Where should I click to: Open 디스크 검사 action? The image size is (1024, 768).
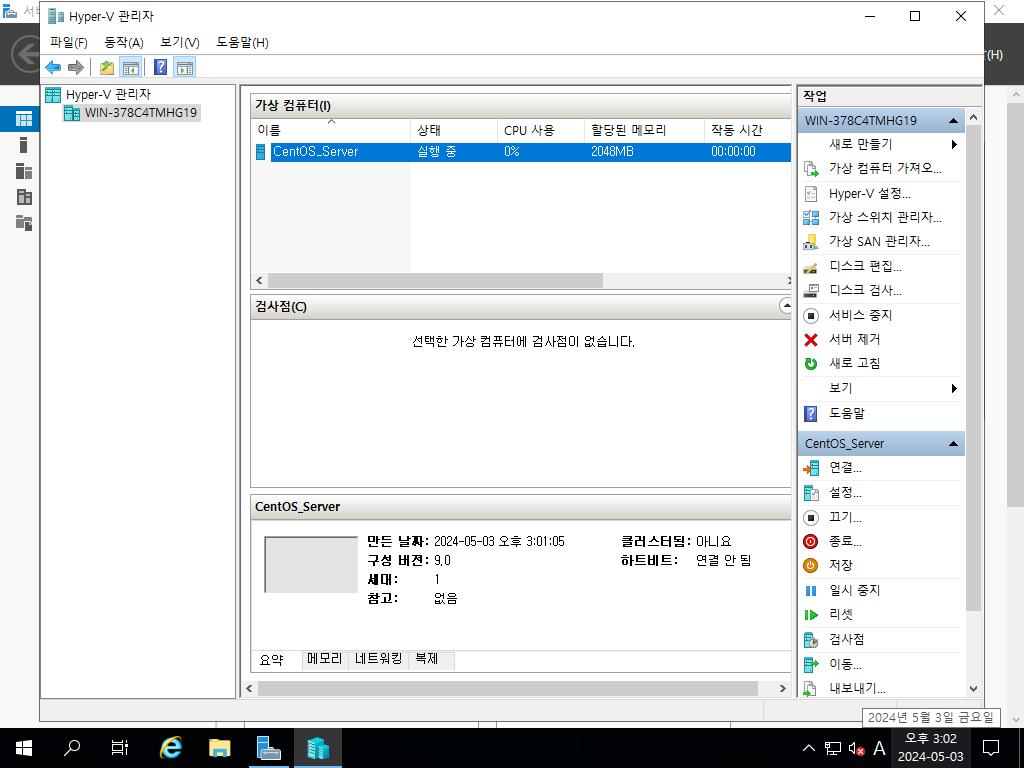pos(865,291)
